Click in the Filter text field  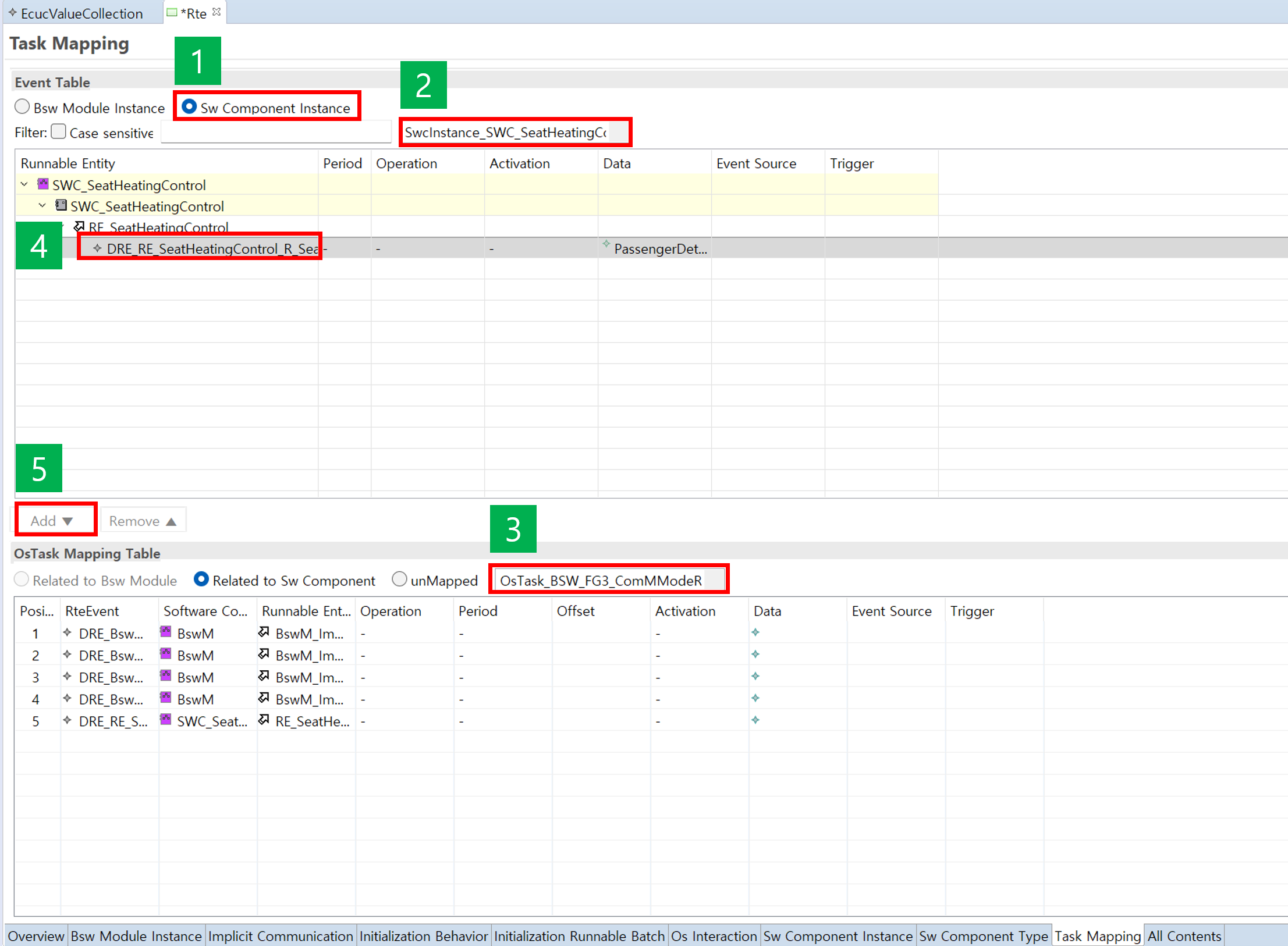[x=275, y=133]
